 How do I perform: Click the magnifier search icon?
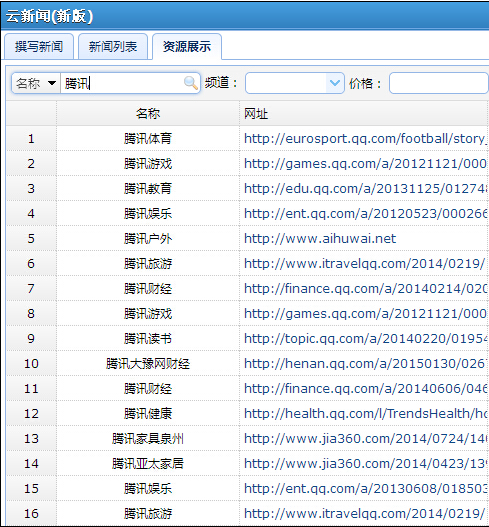pyautogui.click(x=191, y=83)
